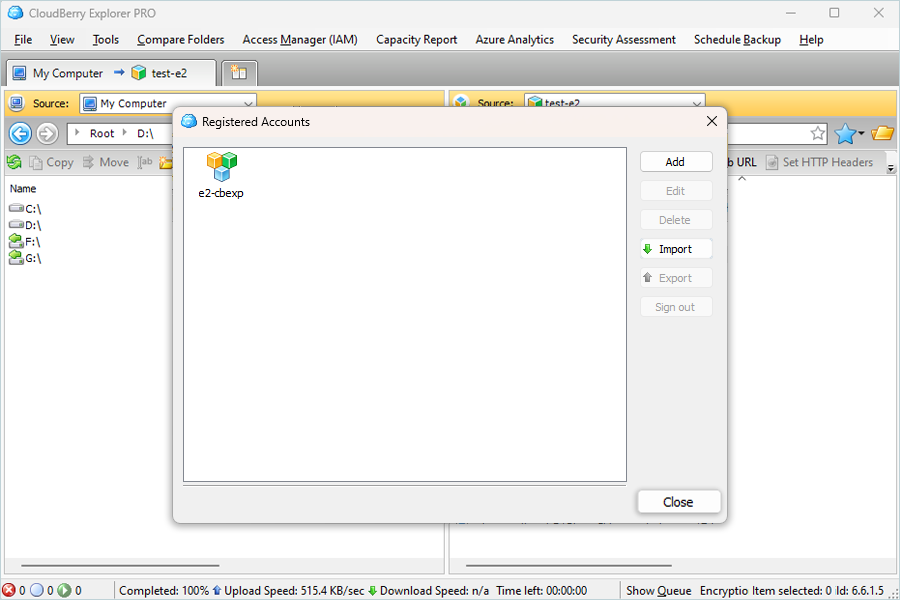Click computer icon beside left Source label

17,103
